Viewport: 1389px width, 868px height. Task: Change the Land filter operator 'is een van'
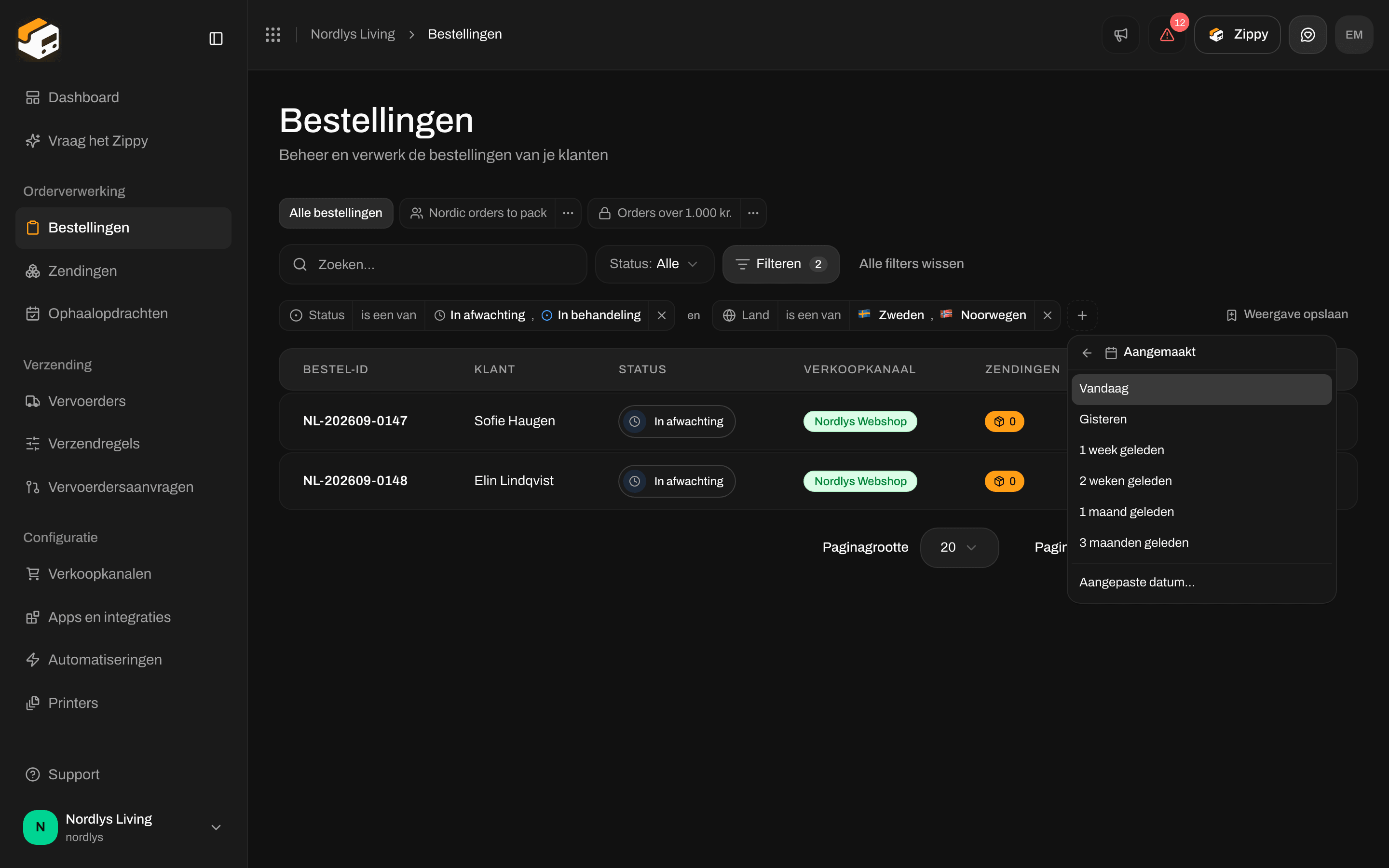[x=813, y=315]
